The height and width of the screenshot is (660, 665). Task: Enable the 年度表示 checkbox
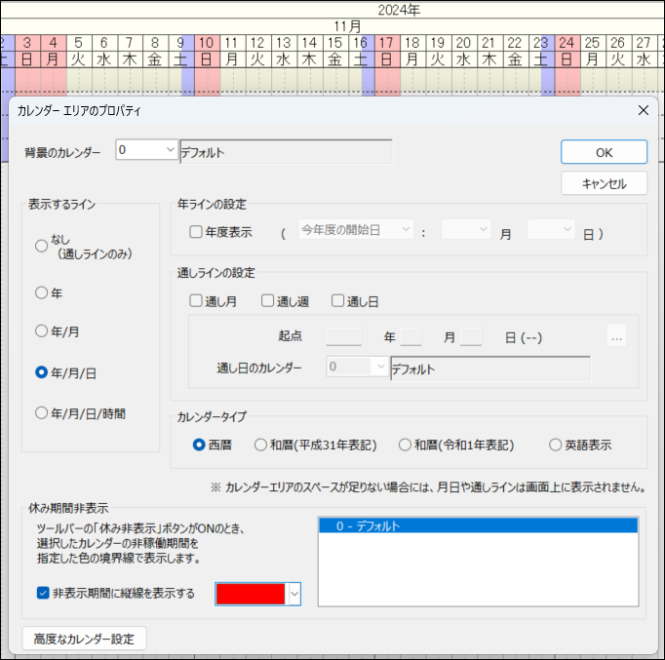197,231
